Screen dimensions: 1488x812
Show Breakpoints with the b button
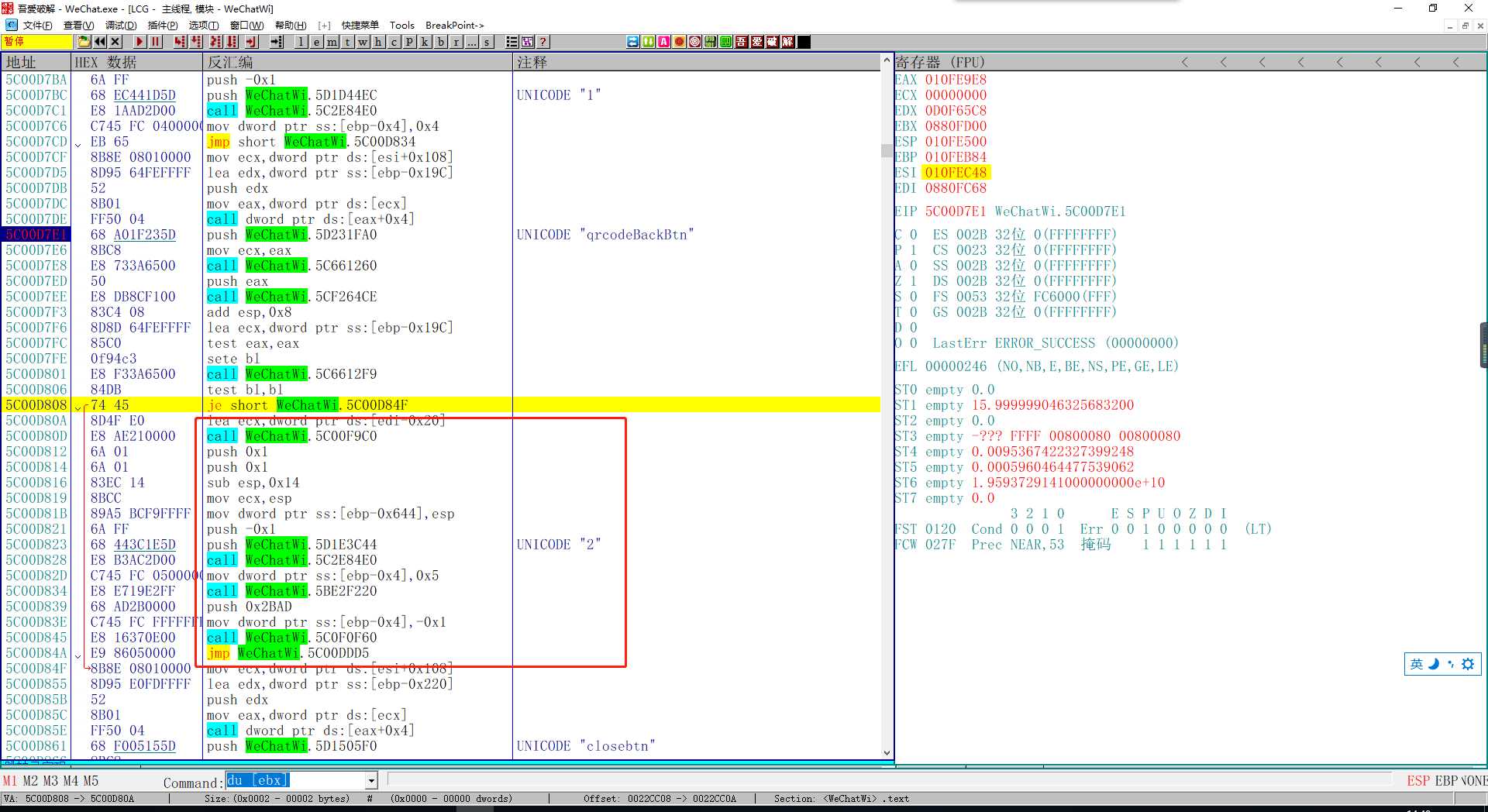[x=440, y=42]
